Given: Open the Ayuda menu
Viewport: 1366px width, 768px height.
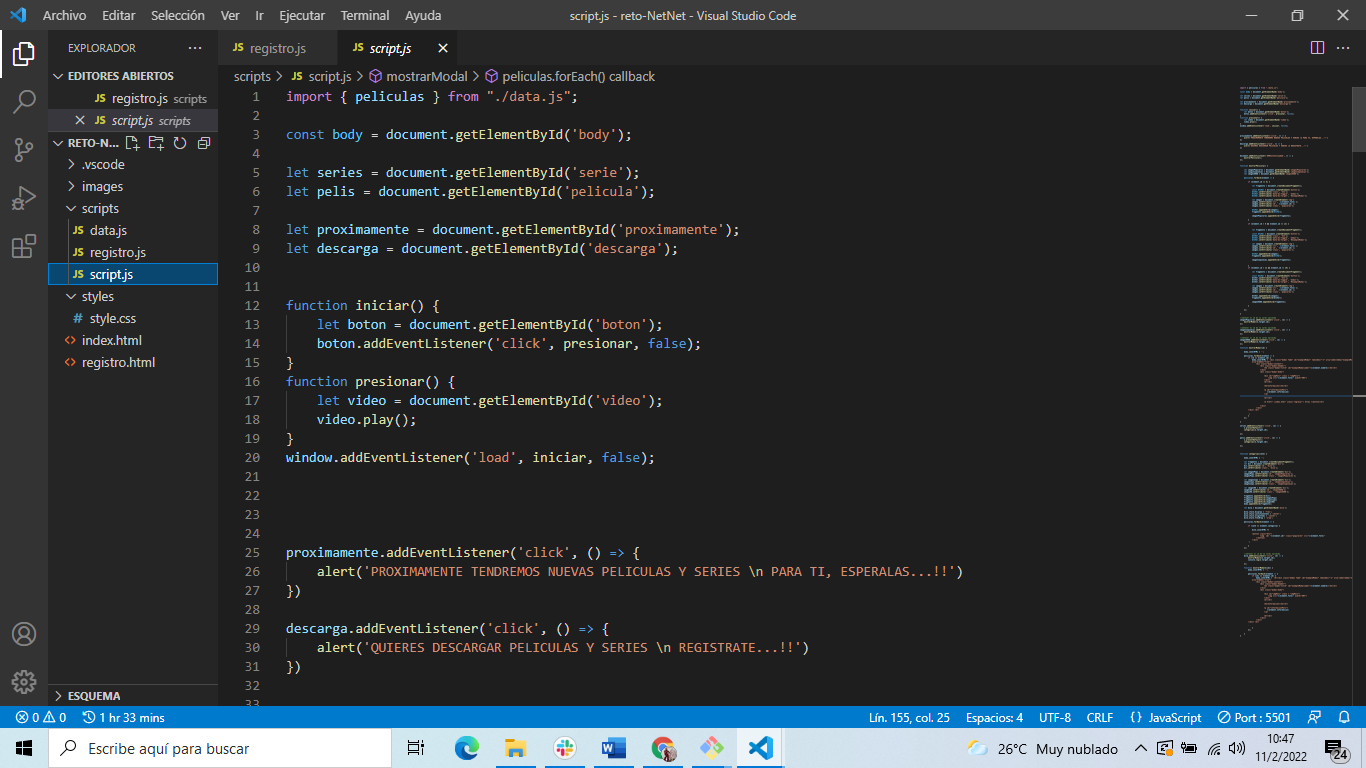Looking at the screenshot, I should tap(423, 15).
